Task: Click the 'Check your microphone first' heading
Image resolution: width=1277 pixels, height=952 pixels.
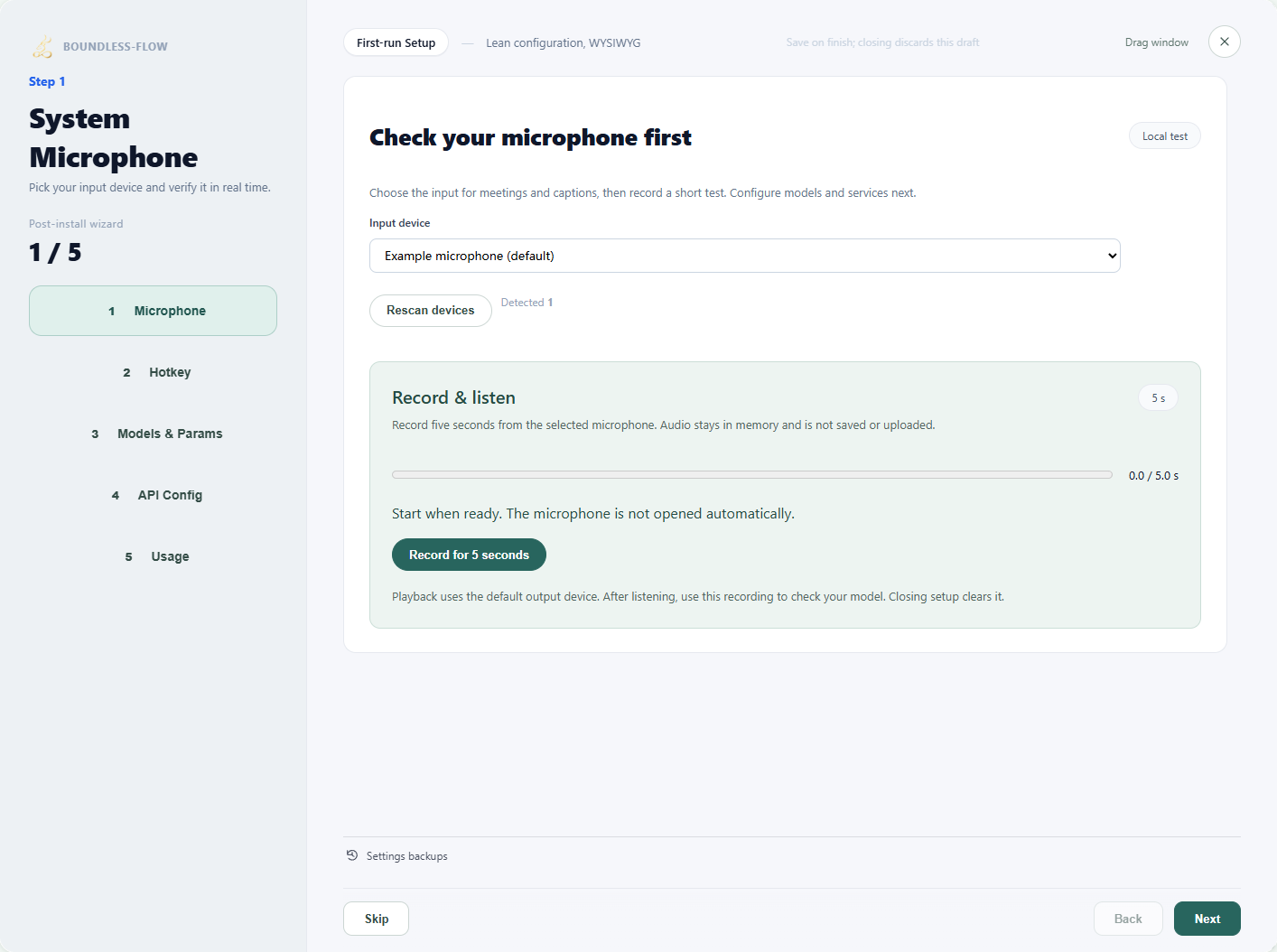Action: click(530, 137)
